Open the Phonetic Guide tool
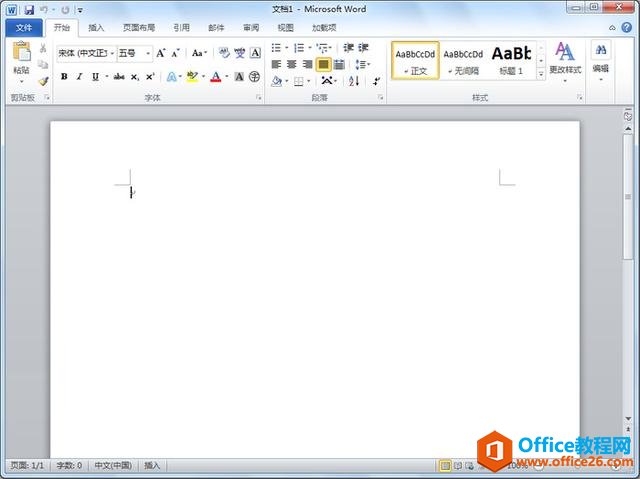Viewport: 640px width, 479px height. 240,53
